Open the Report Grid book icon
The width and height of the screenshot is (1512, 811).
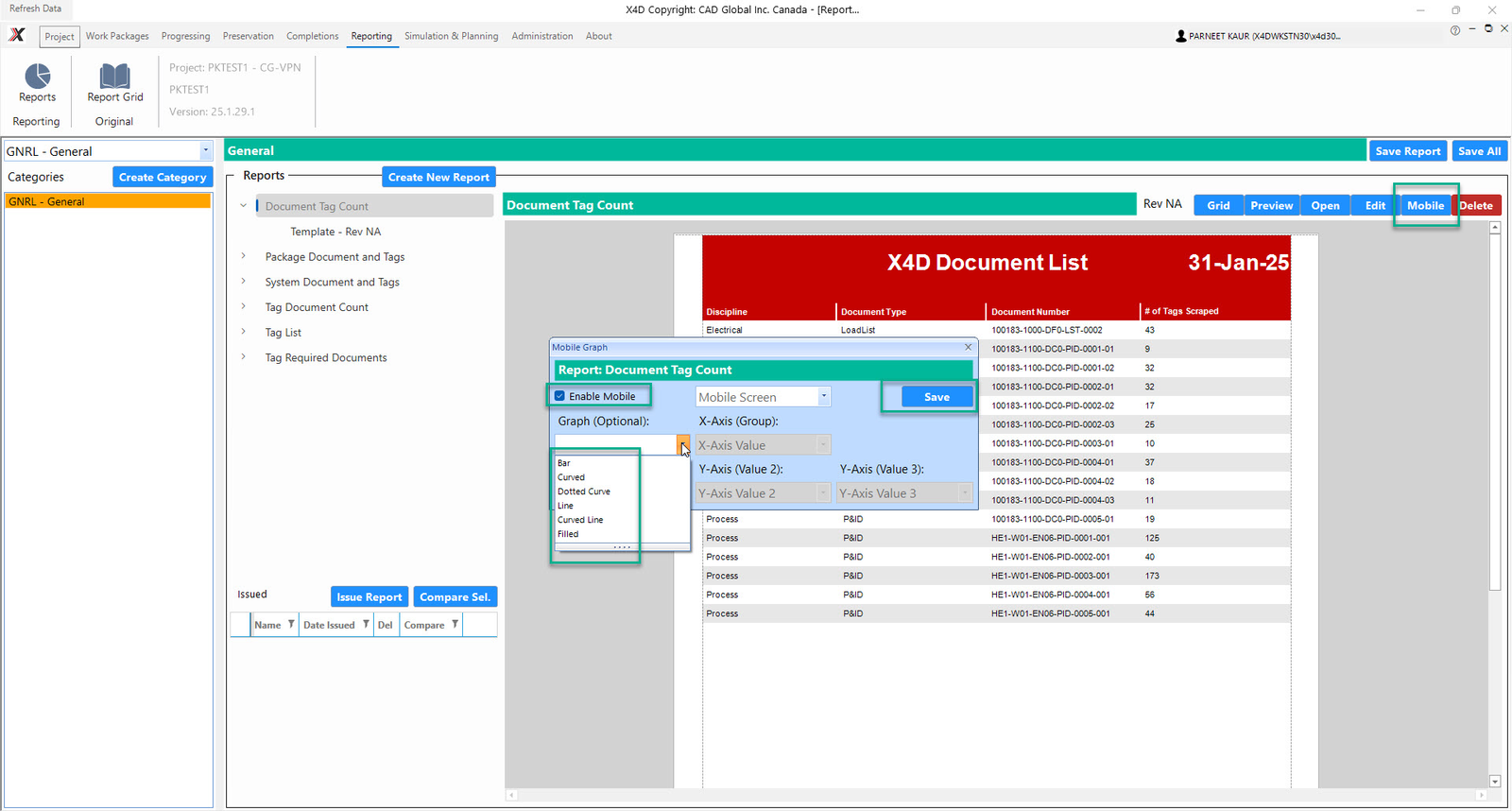pos(114,76)
